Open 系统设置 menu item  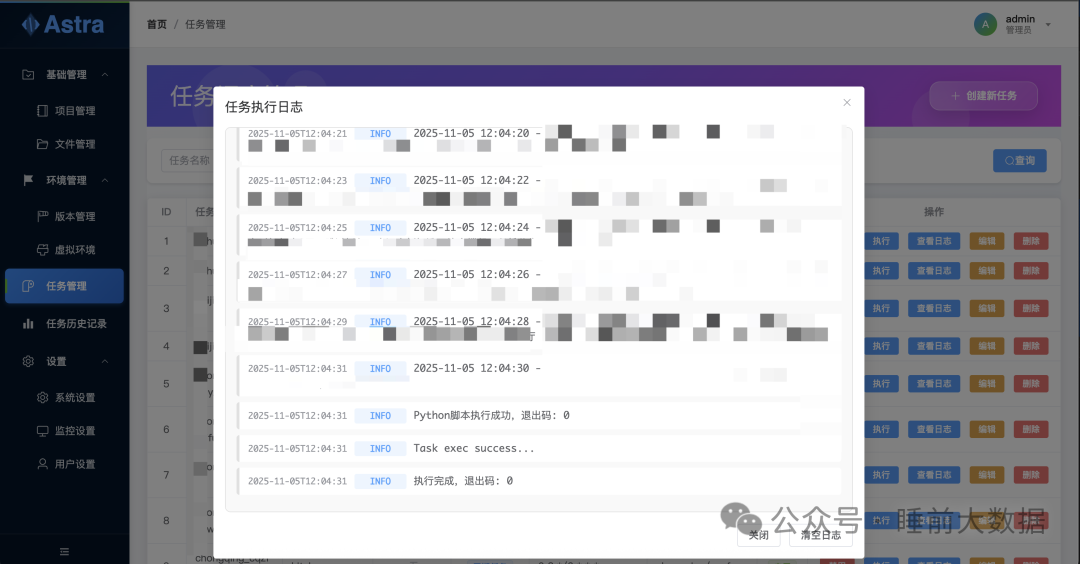coord(64,397)
